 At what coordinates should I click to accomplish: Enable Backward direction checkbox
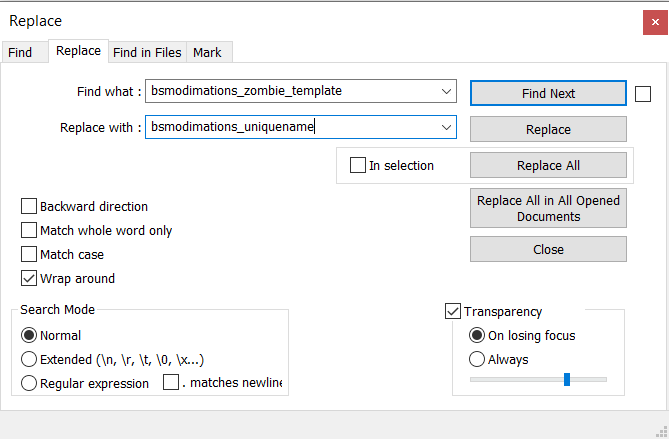[x=29, y=207]
